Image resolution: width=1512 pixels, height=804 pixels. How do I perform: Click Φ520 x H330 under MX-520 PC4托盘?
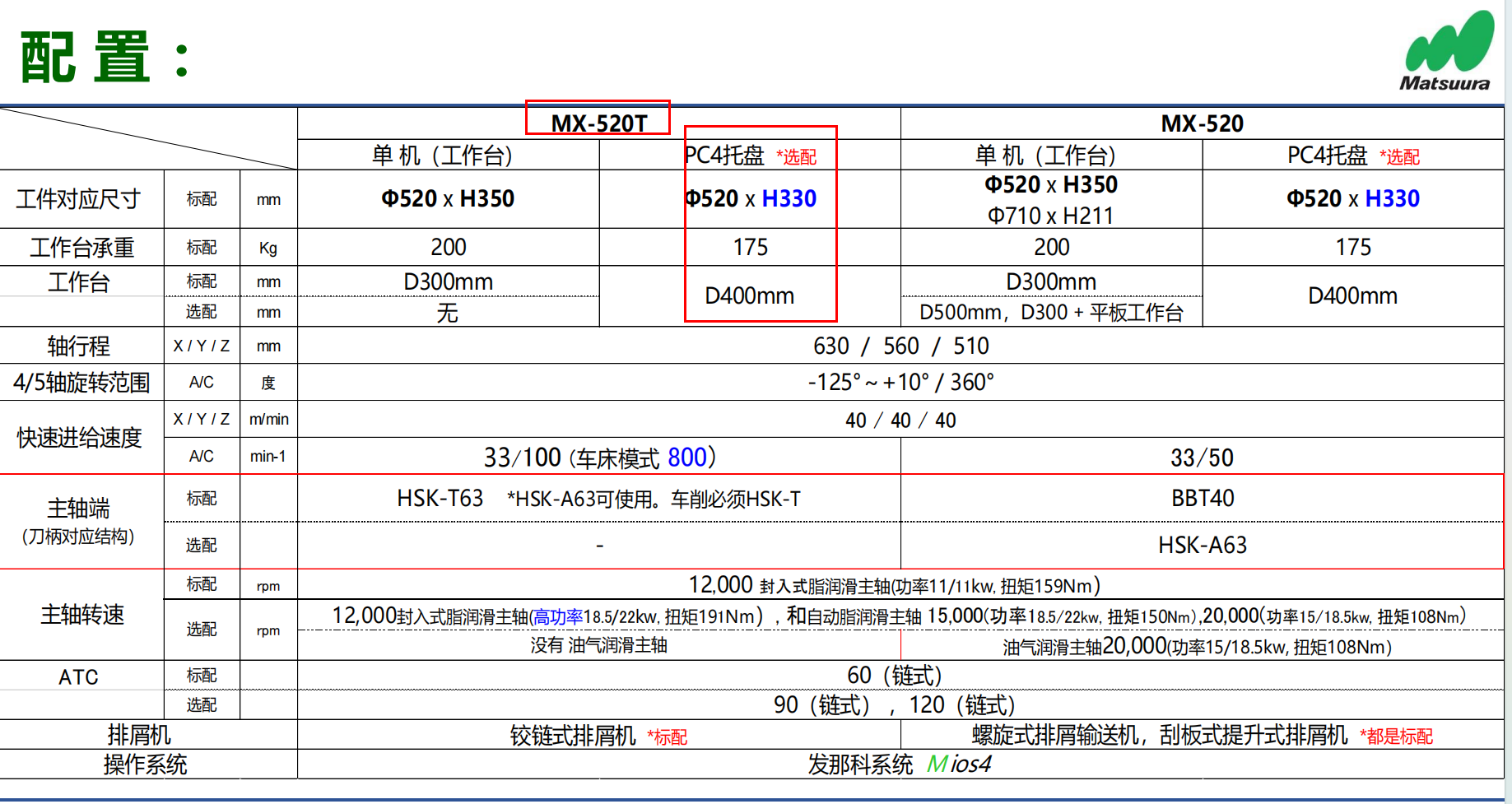click(x=1353, y=198)
